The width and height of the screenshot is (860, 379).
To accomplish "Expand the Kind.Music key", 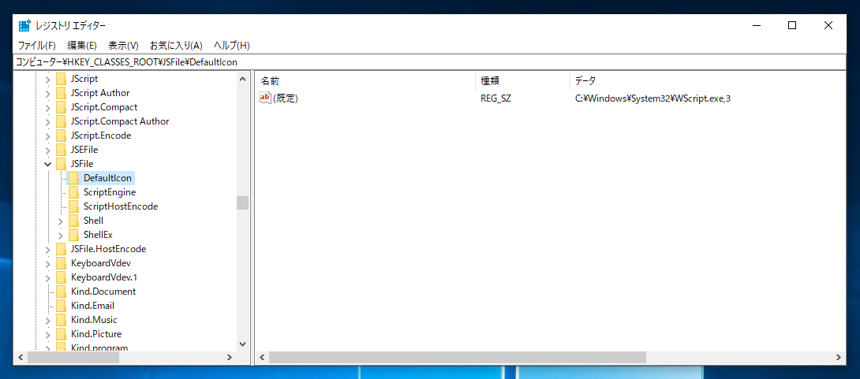I will click(x=48, y=320).
